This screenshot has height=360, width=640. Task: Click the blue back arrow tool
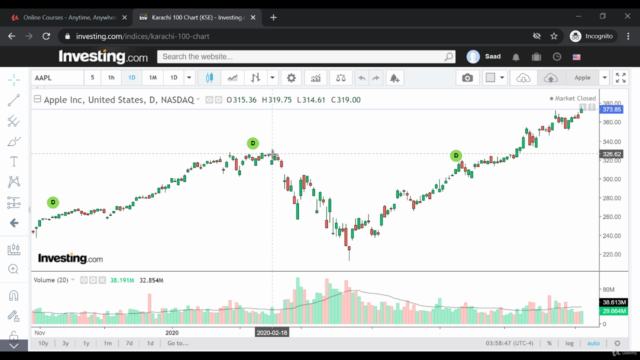(x=14, y=223)
